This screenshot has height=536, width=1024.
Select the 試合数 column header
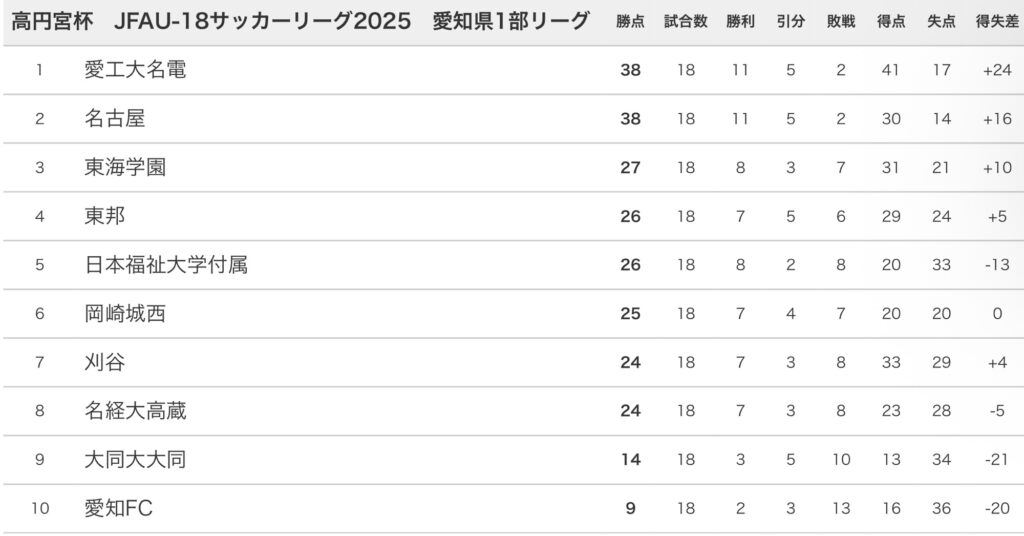[685, 22]
